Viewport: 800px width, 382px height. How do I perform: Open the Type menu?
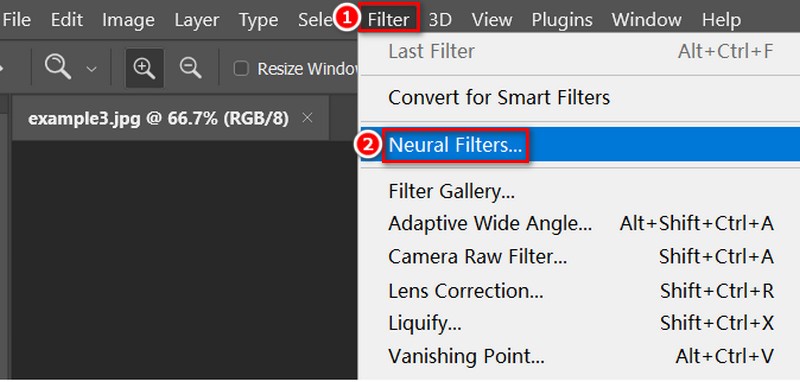(x=258, y=20)
